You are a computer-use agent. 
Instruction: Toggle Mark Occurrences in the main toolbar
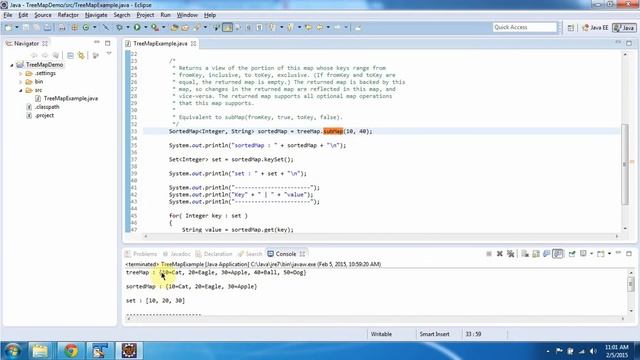coord(228,27)
